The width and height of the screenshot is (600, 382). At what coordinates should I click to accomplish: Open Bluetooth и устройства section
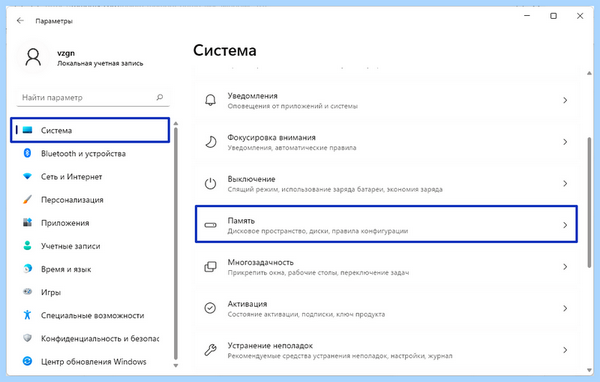point(83,153)
